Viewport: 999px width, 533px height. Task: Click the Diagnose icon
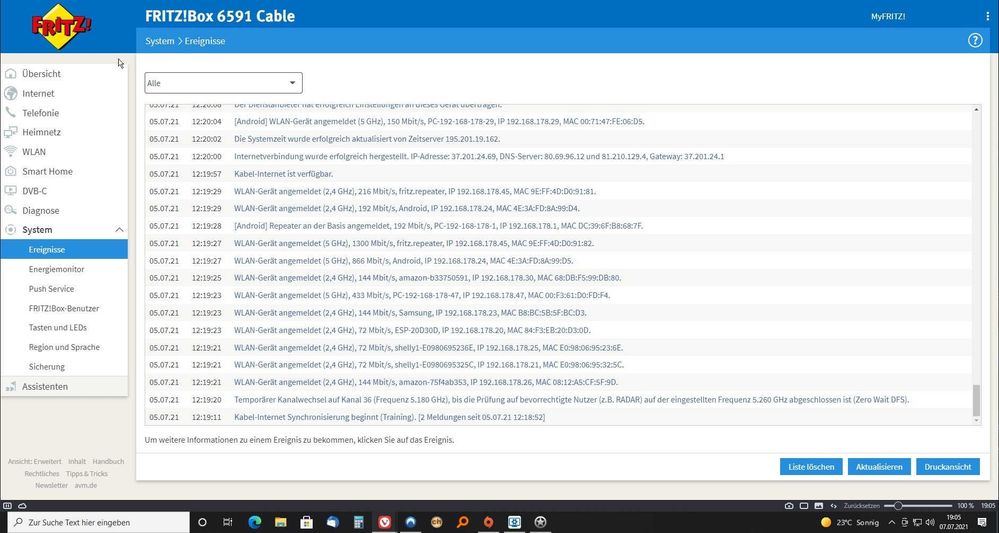pos(10,210)
